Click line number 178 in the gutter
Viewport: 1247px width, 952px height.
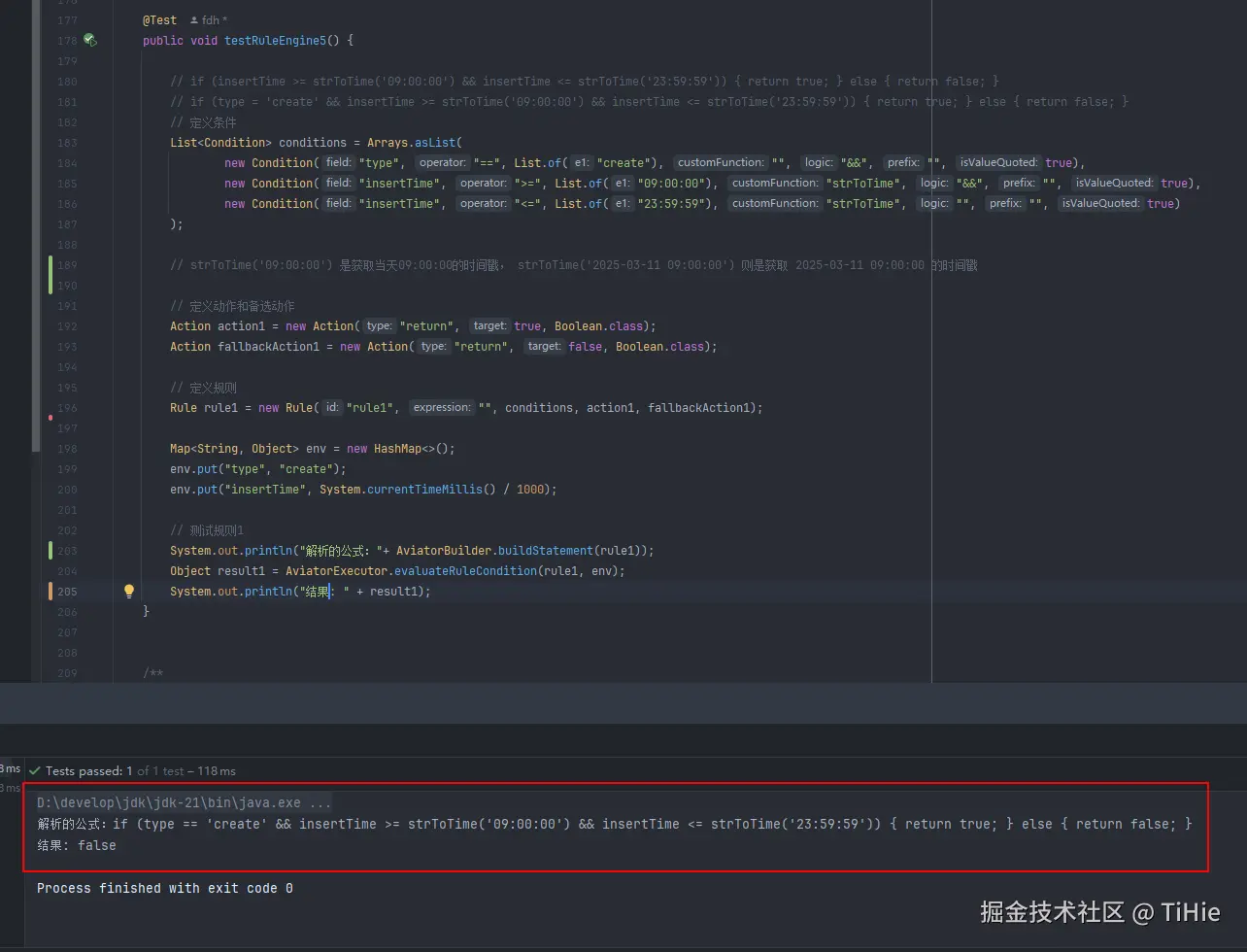pos(67,40)
